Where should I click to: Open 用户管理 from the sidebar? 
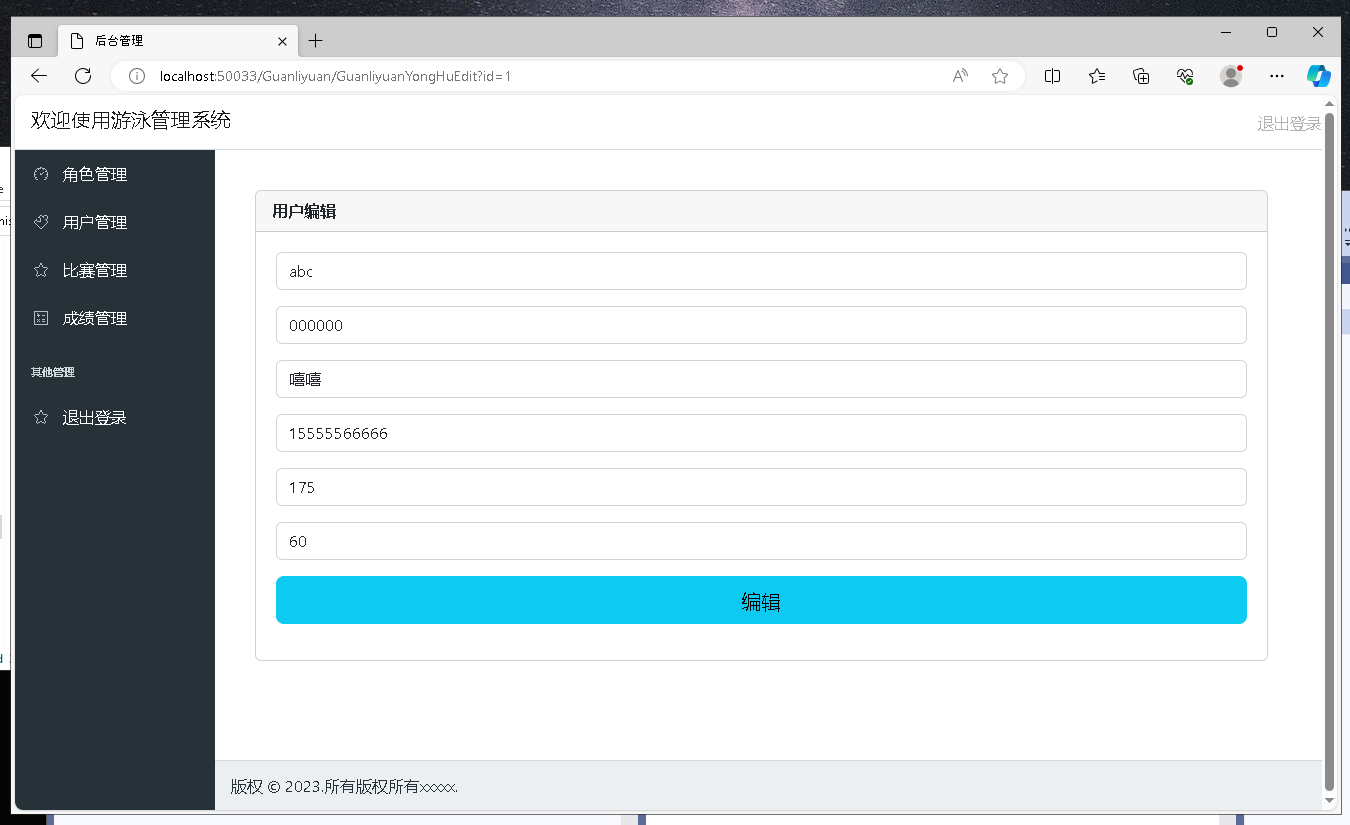[95, 222]
